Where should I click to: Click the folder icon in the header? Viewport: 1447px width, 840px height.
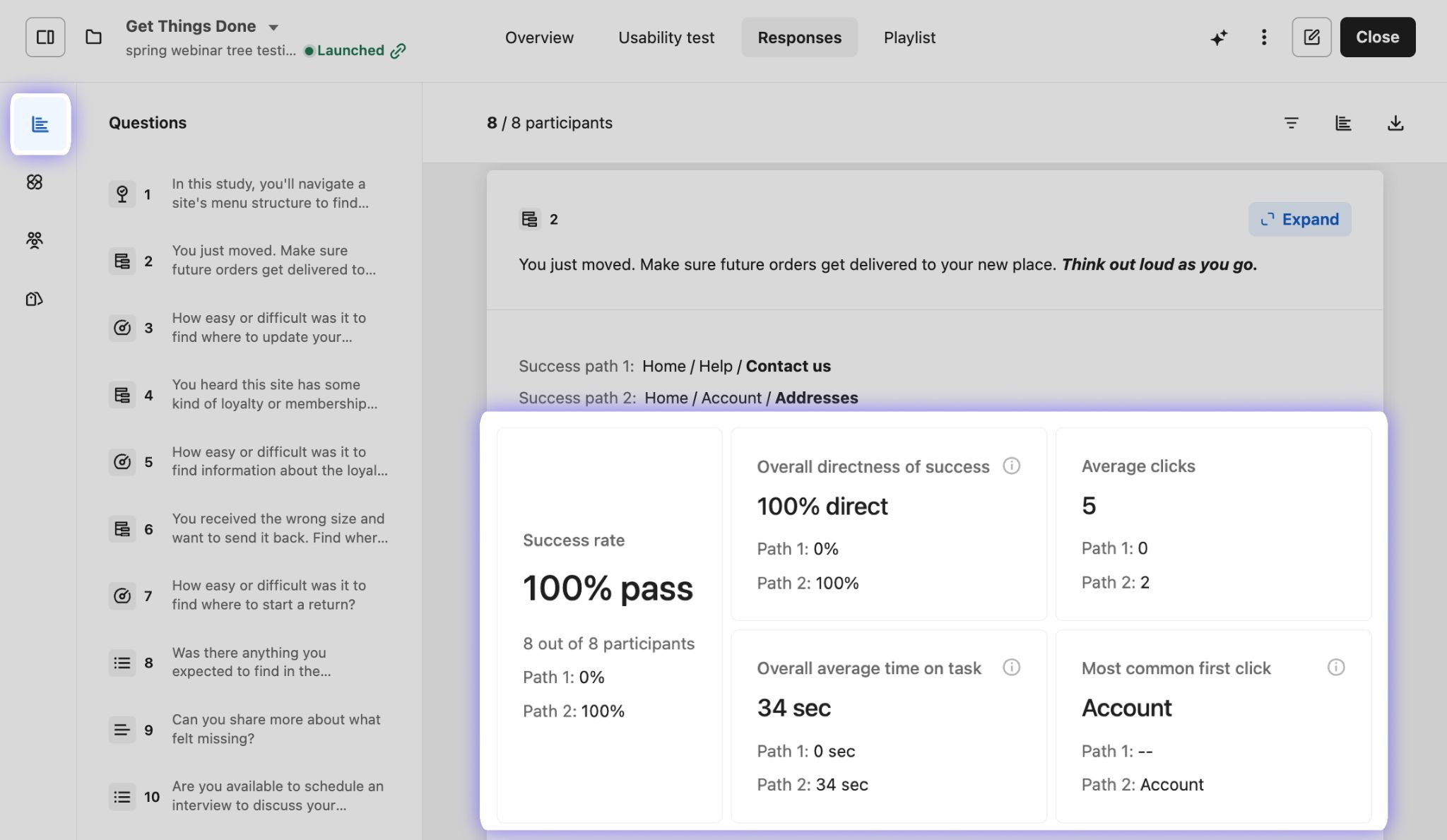tap(93, 37)
